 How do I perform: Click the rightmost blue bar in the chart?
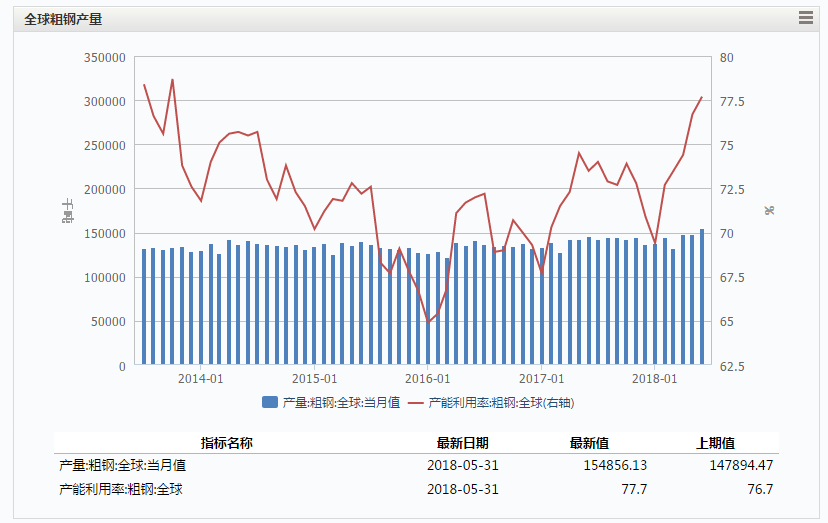coord(702,300)
